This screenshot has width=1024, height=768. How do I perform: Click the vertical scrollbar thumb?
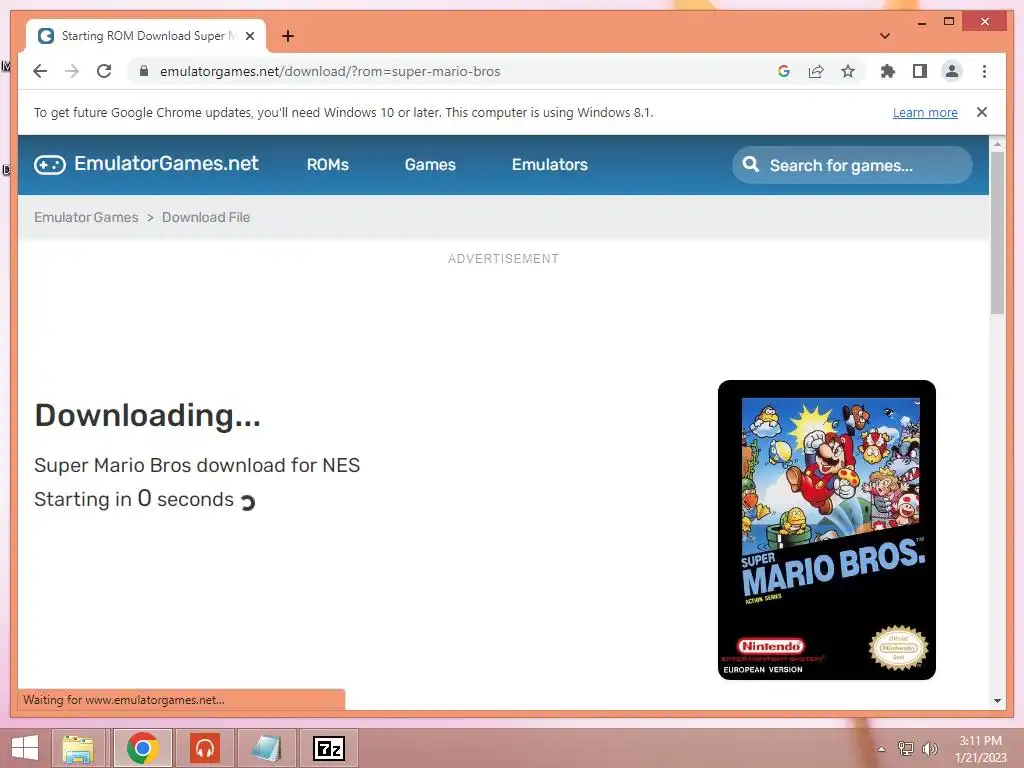pos(997,233)
